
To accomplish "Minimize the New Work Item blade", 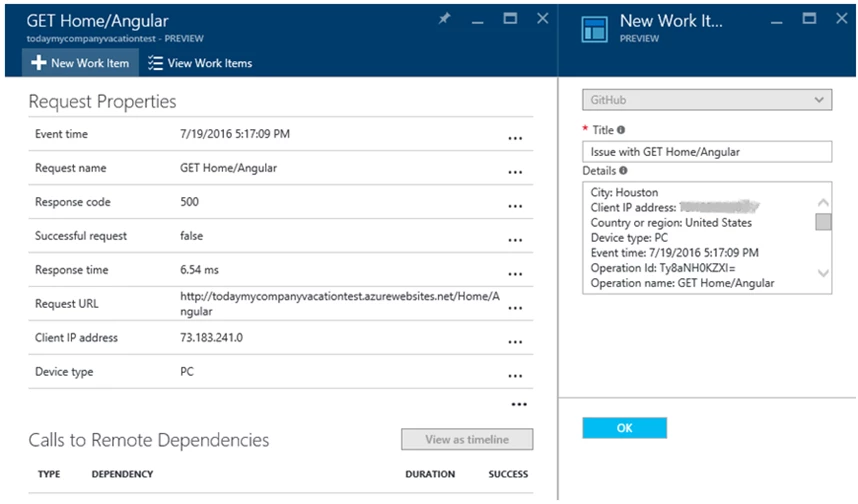I will click(776, 20).
